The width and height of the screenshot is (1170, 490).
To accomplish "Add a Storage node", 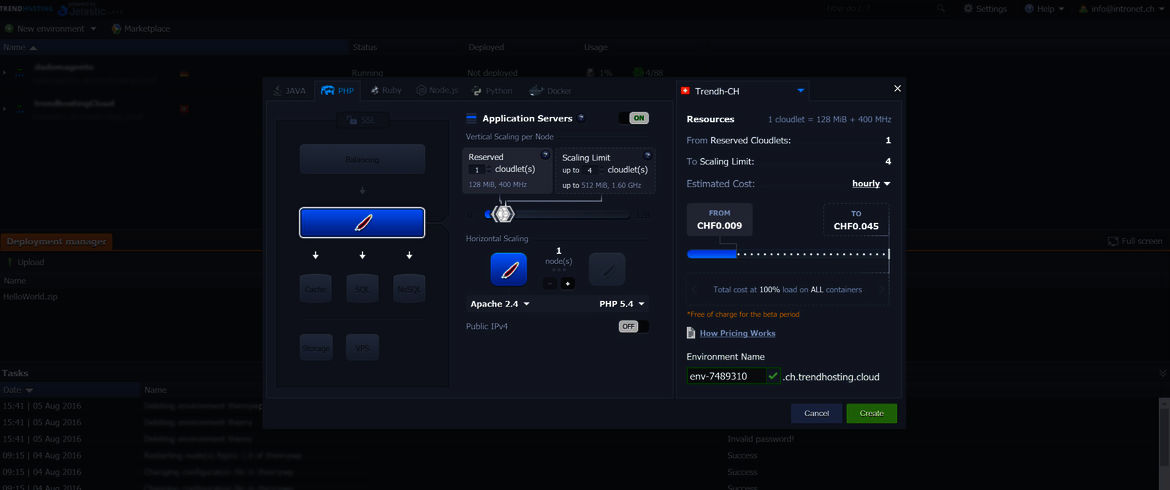I will point(316,348).
